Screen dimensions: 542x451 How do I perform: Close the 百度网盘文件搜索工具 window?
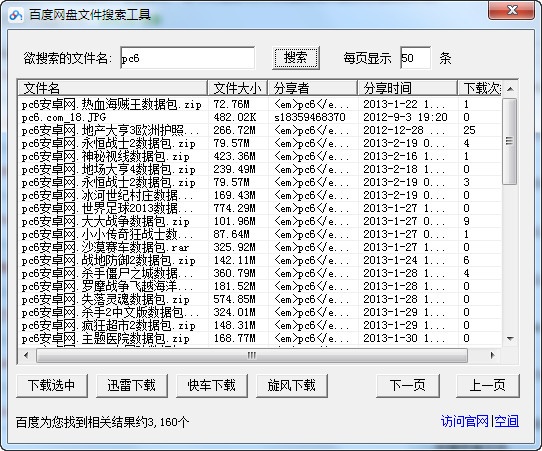click(512, 10)
